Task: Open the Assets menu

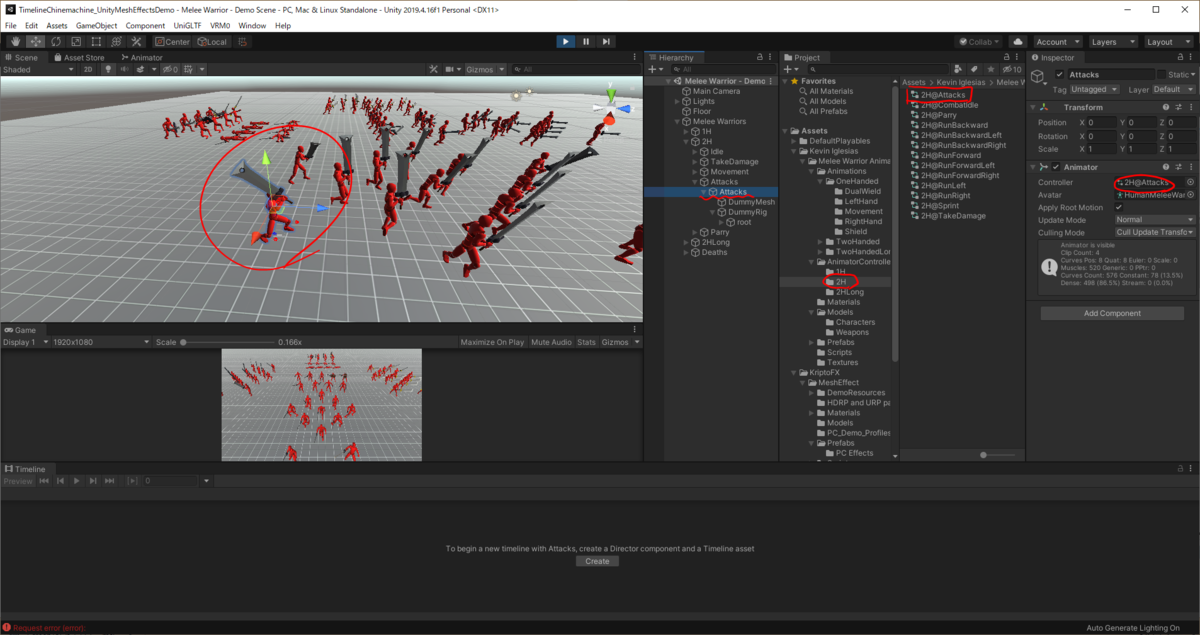Action: point(57,25)
